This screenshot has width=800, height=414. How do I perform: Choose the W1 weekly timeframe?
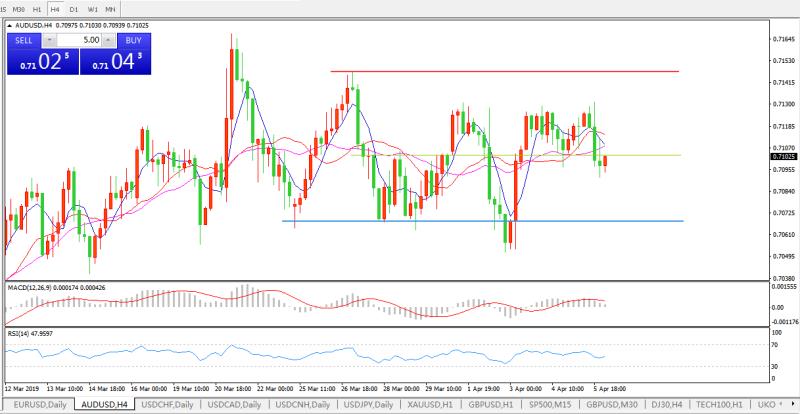92,8
